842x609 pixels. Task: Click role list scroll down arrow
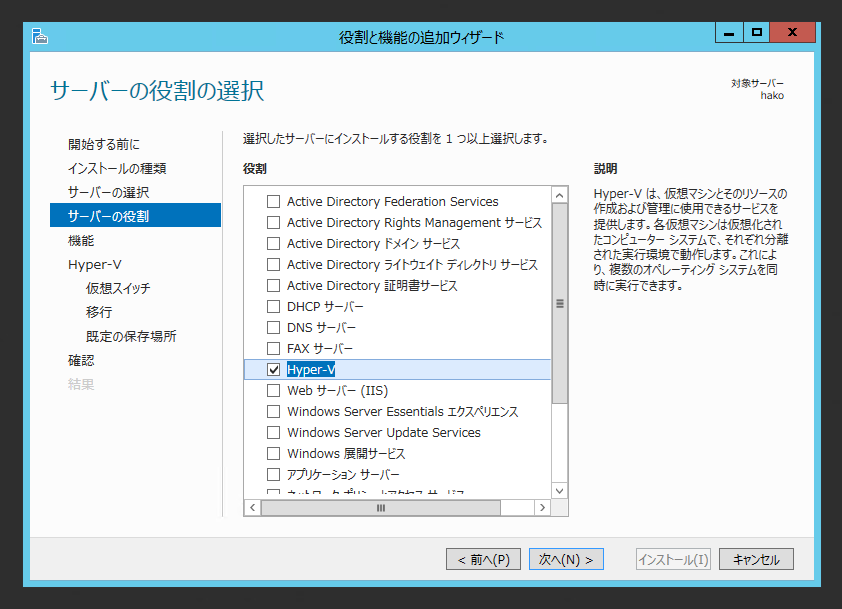(x=560, y=491)
